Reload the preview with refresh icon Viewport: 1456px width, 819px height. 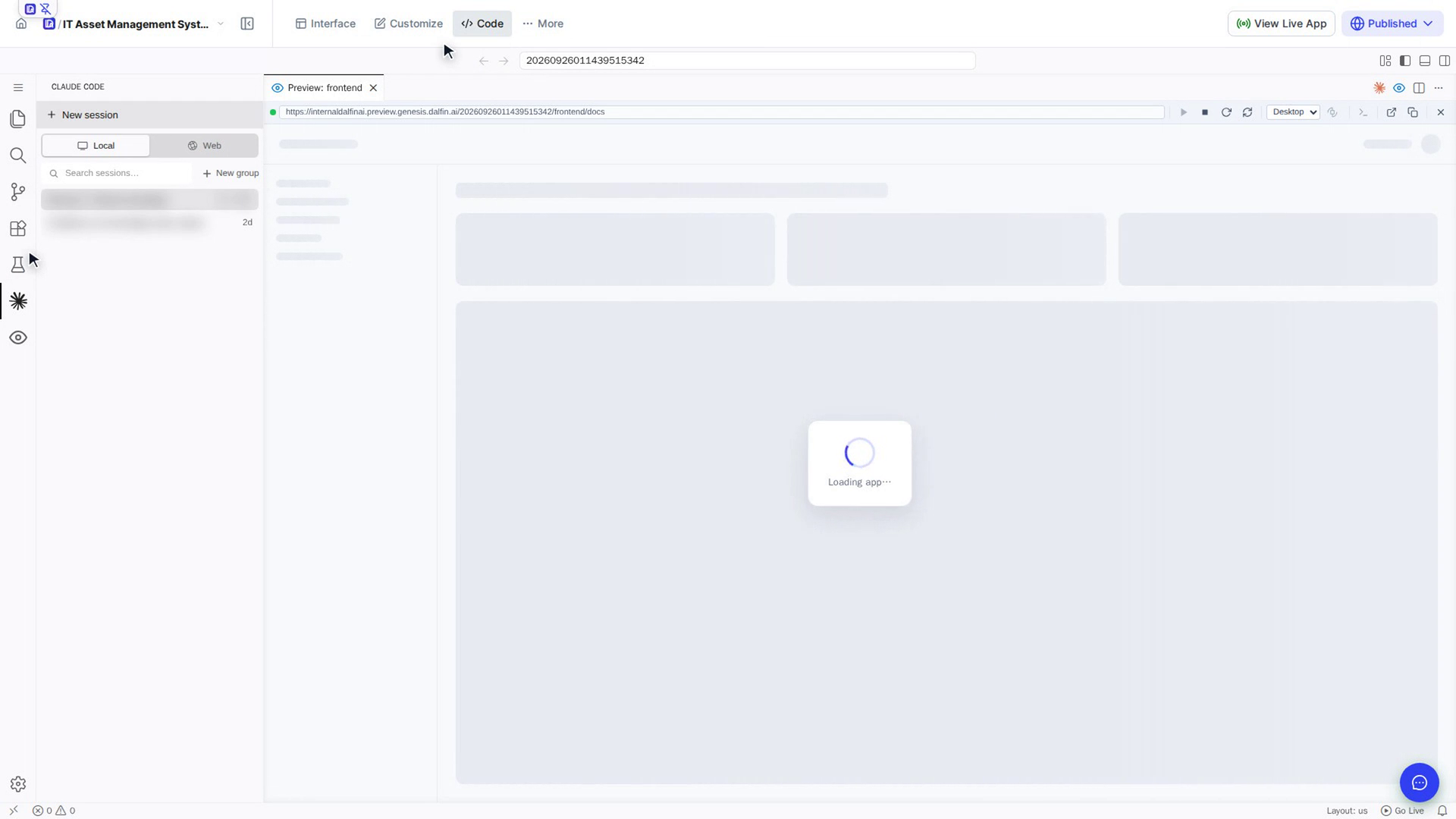click(1226, 112)
